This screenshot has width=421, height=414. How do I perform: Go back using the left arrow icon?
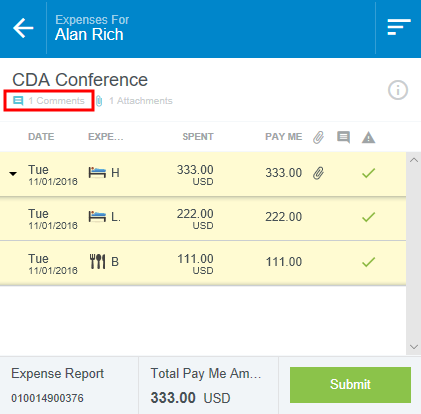23,28
